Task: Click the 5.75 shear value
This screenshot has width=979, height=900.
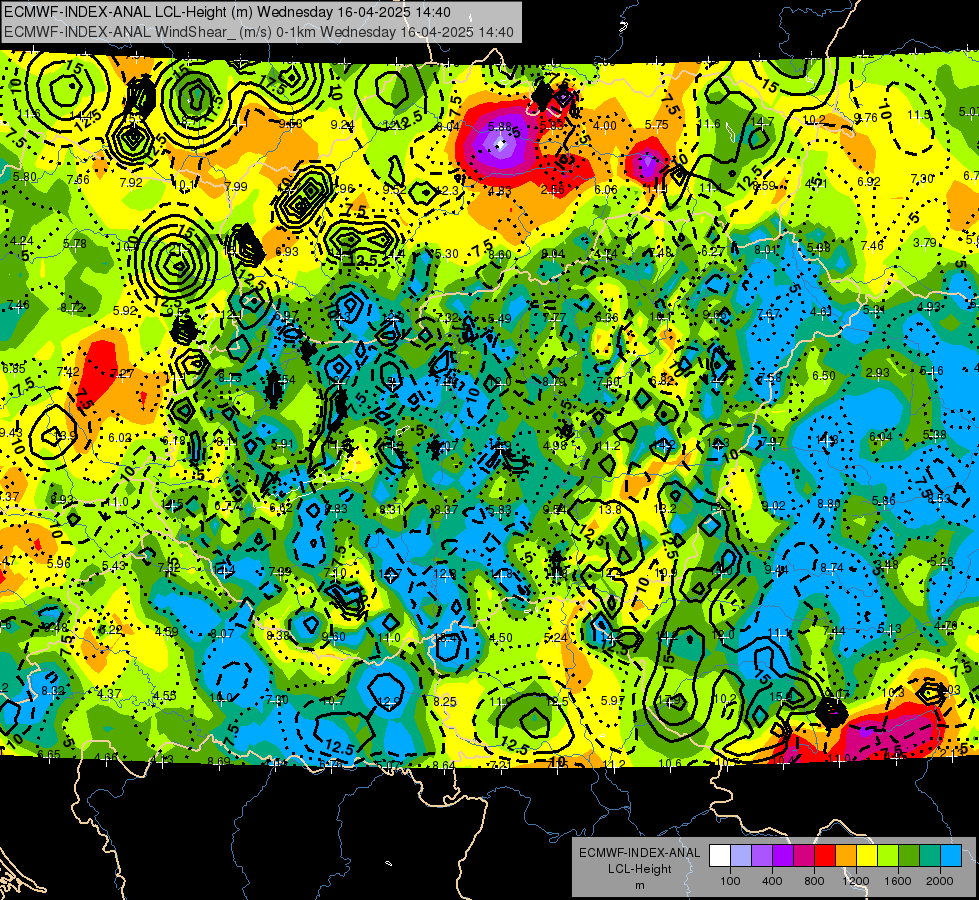Action: tap(657, 125)
